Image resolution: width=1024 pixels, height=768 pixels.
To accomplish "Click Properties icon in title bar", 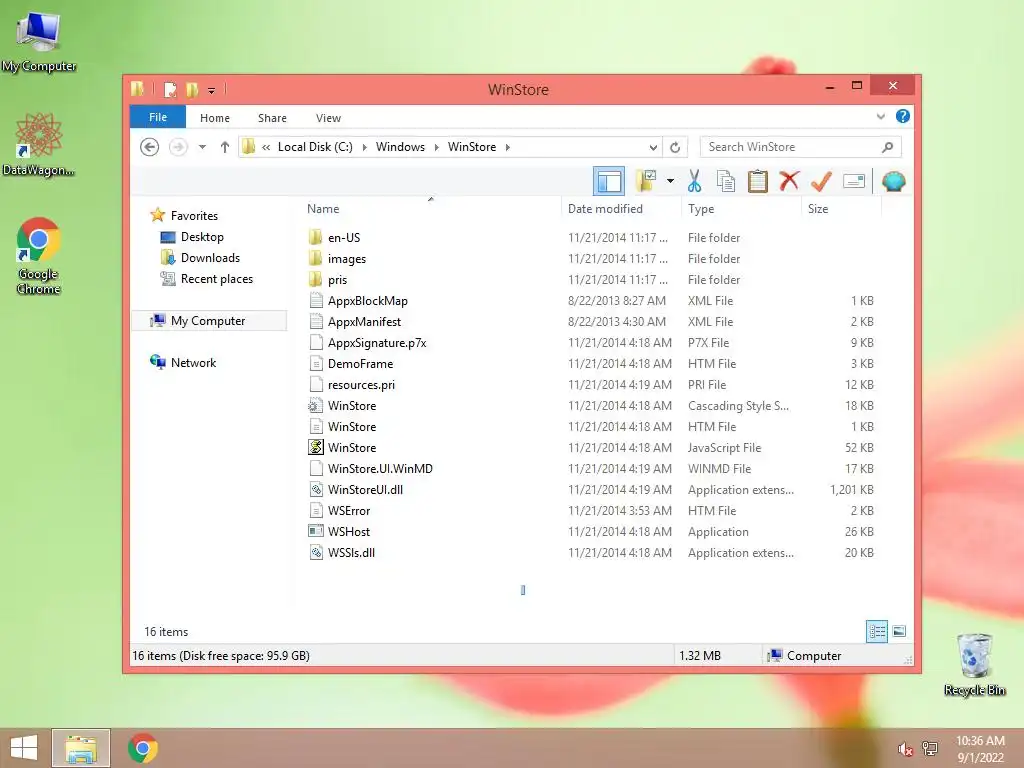I will [x=170, y=89].
